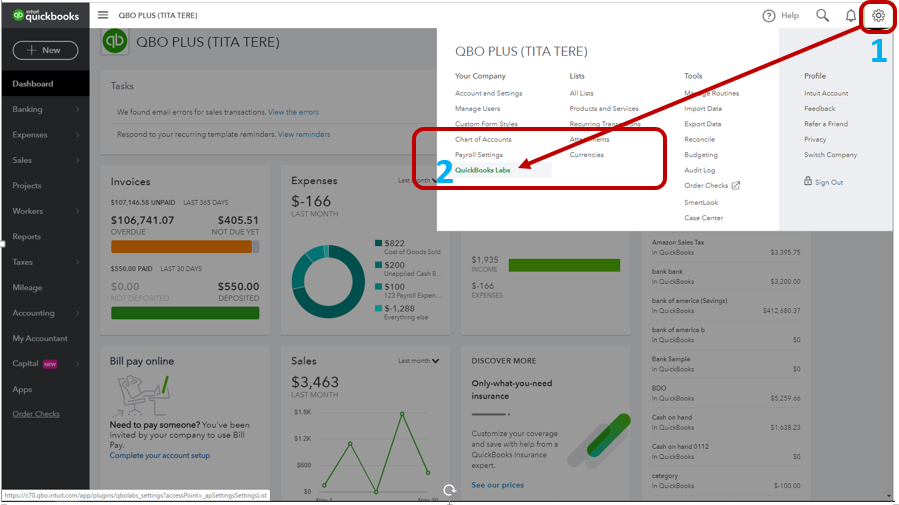The width and height of the screenshot is (899, 505).
Task: Open QuickBooks Labs menu item
Action: [x=482, y=170]
